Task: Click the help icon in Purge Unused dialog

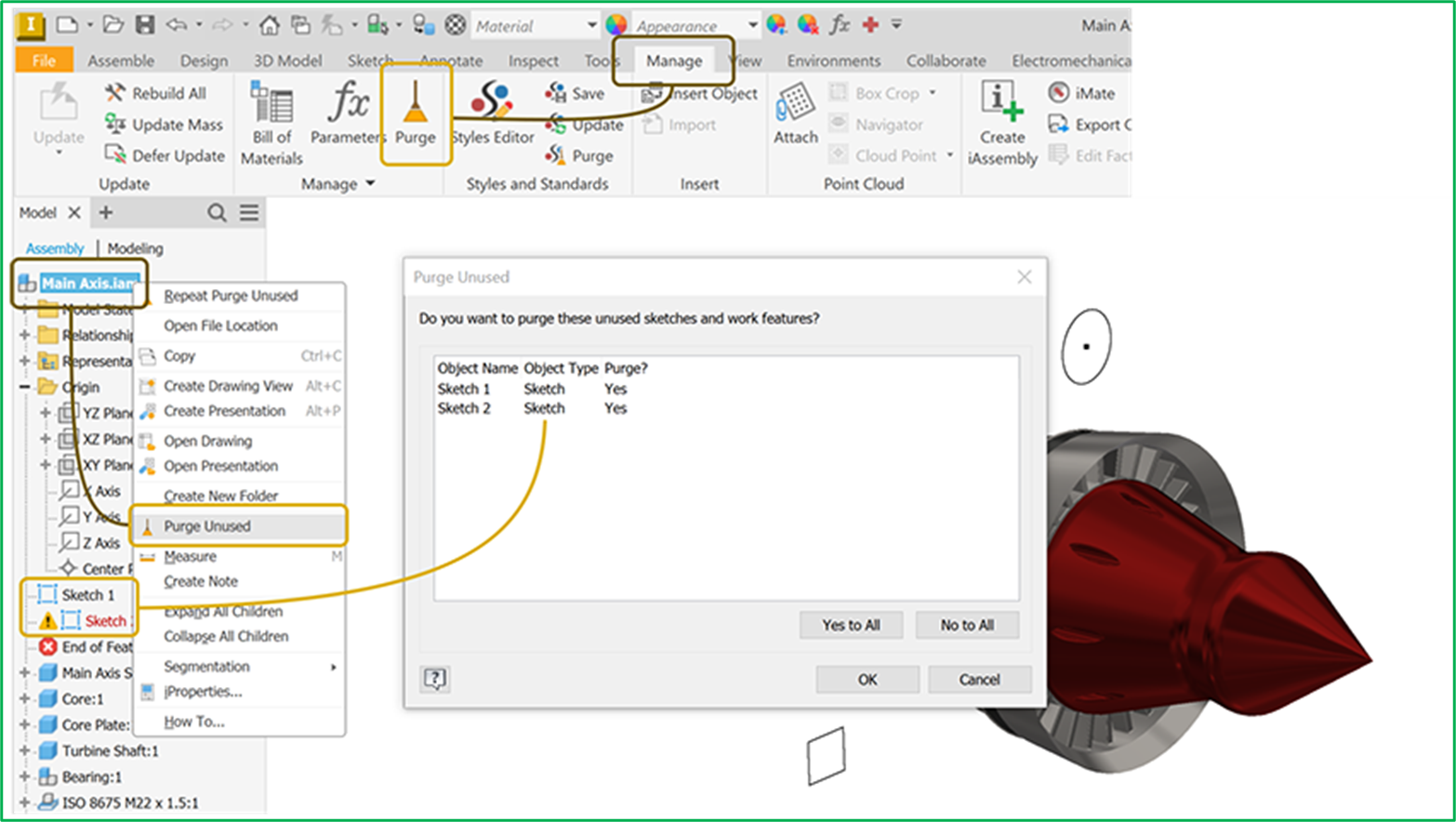Action: [x=435, y=679]
